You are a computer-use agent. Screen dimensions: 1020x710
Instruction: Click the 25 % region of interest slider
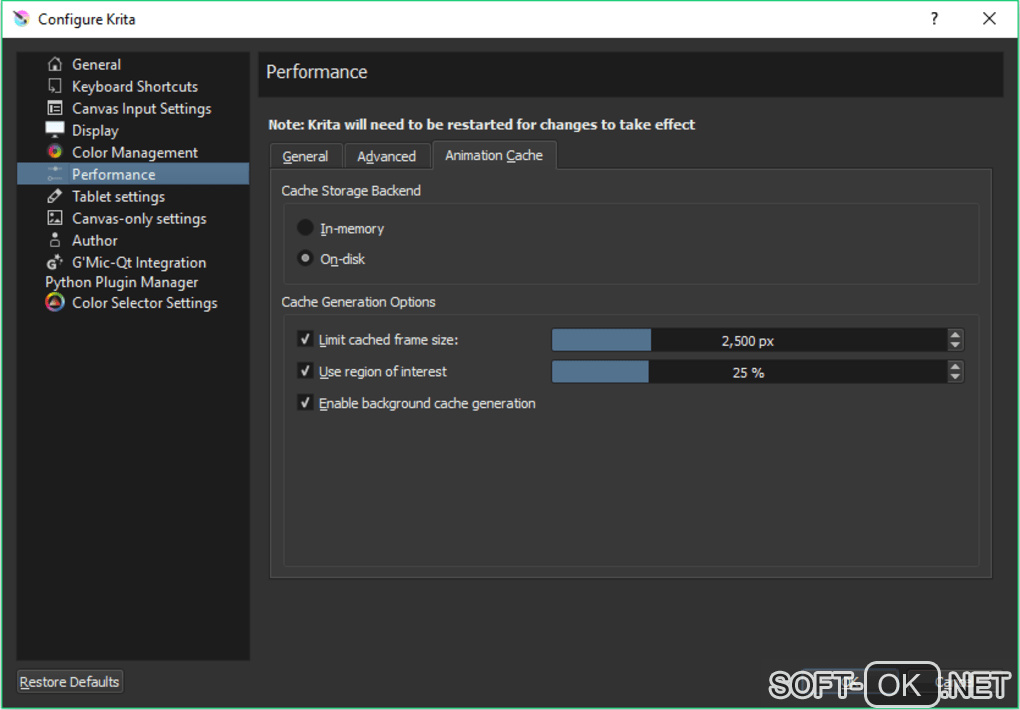pos(749,372)
